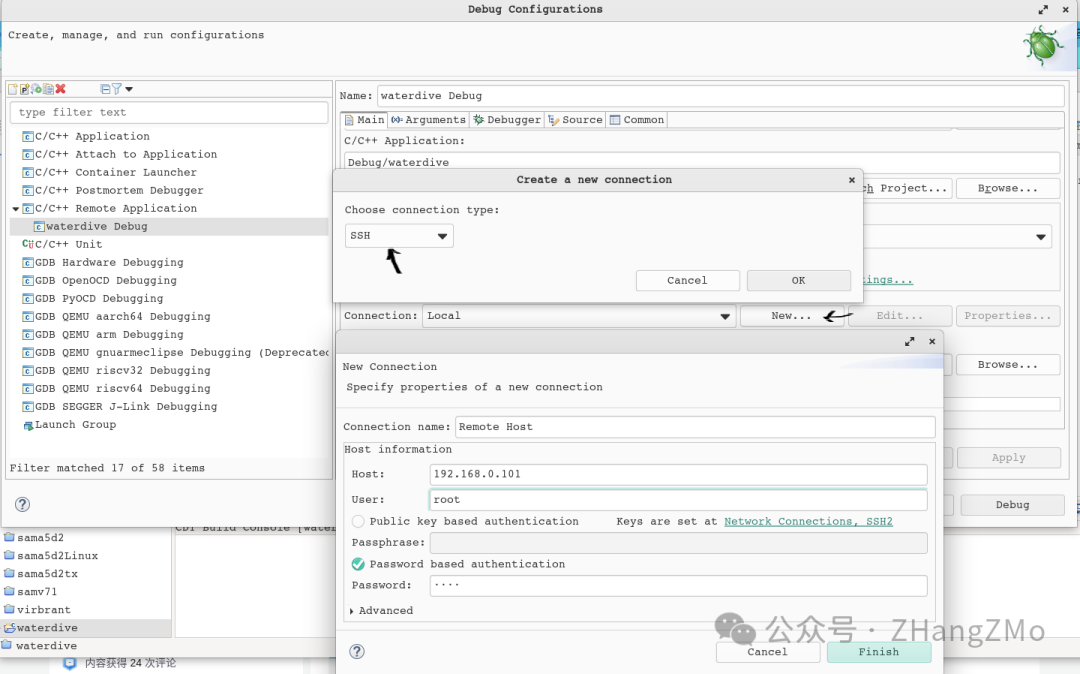Switch to the Arguments tab
The height and width of the screenshot is (674, 1080).
428,120
